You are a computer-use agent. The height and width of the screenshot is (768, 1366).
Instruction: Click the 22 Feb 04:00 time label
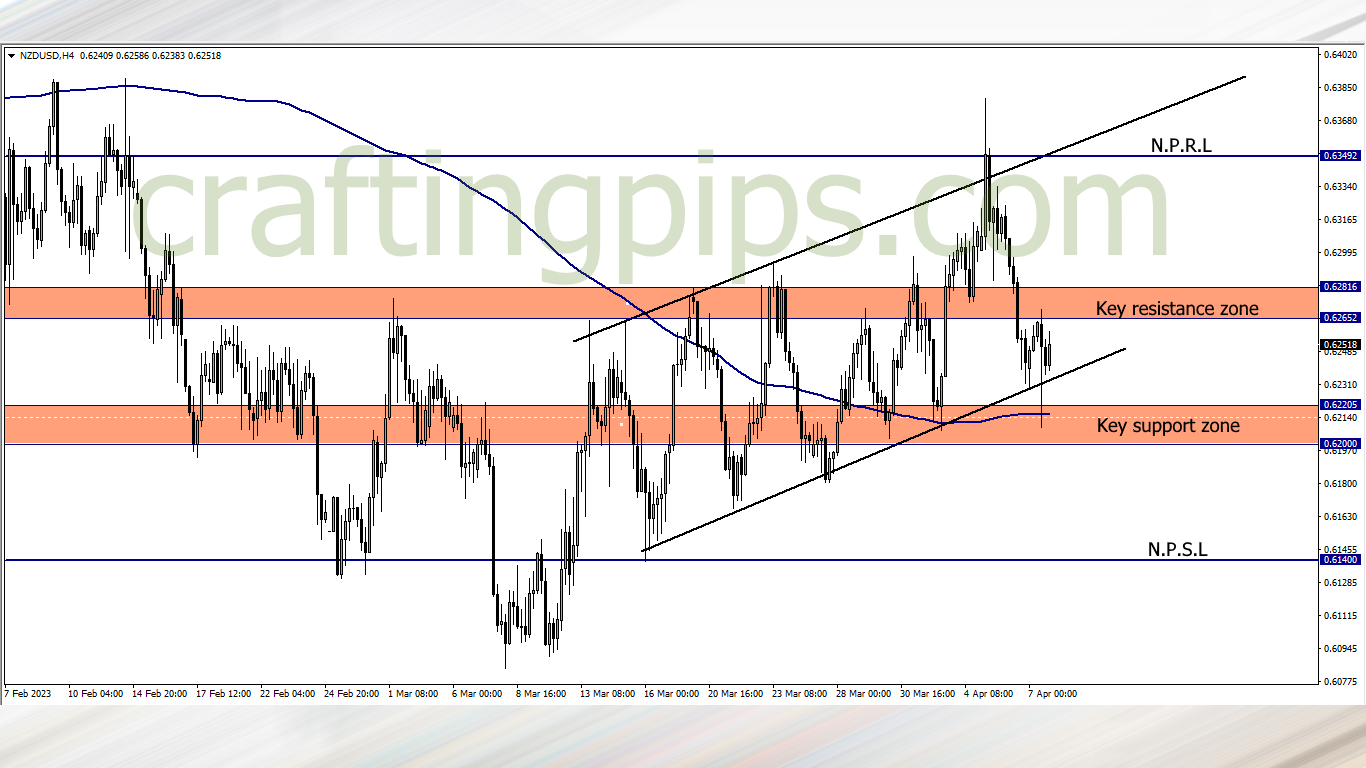tap(288, 693)
